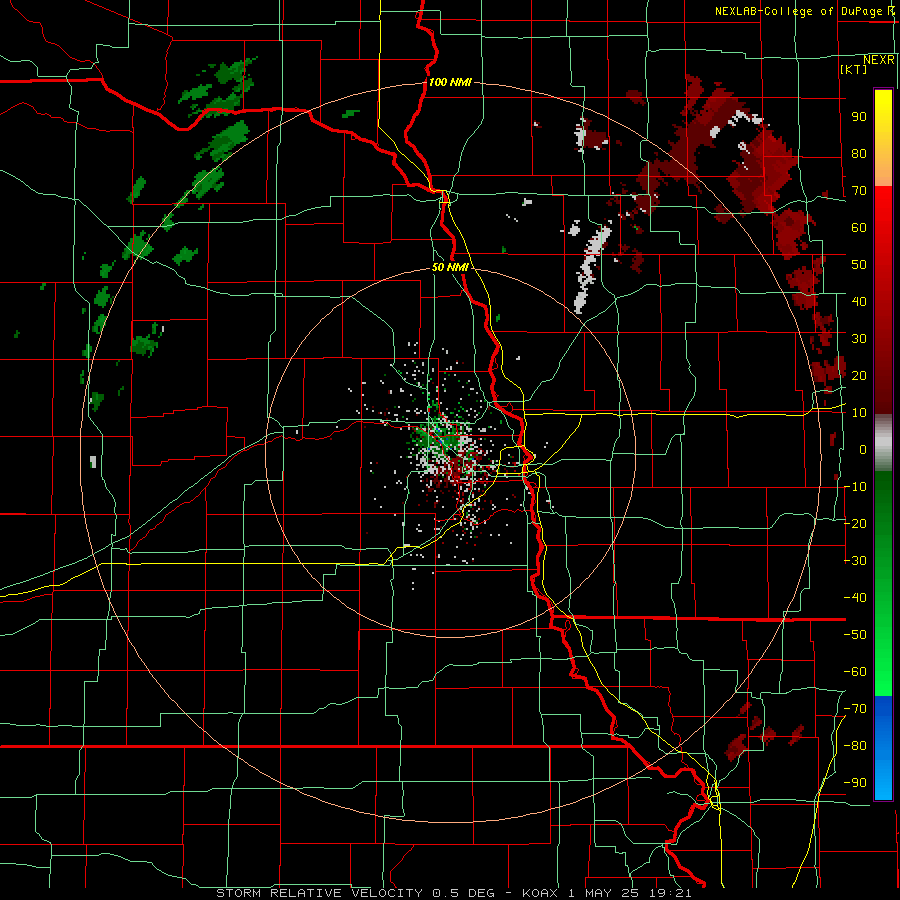Image resolution: width=900 pixels, height=900 pixels.
Task: Click the -50 value on the velocity scale
Action: pos(855,634)
